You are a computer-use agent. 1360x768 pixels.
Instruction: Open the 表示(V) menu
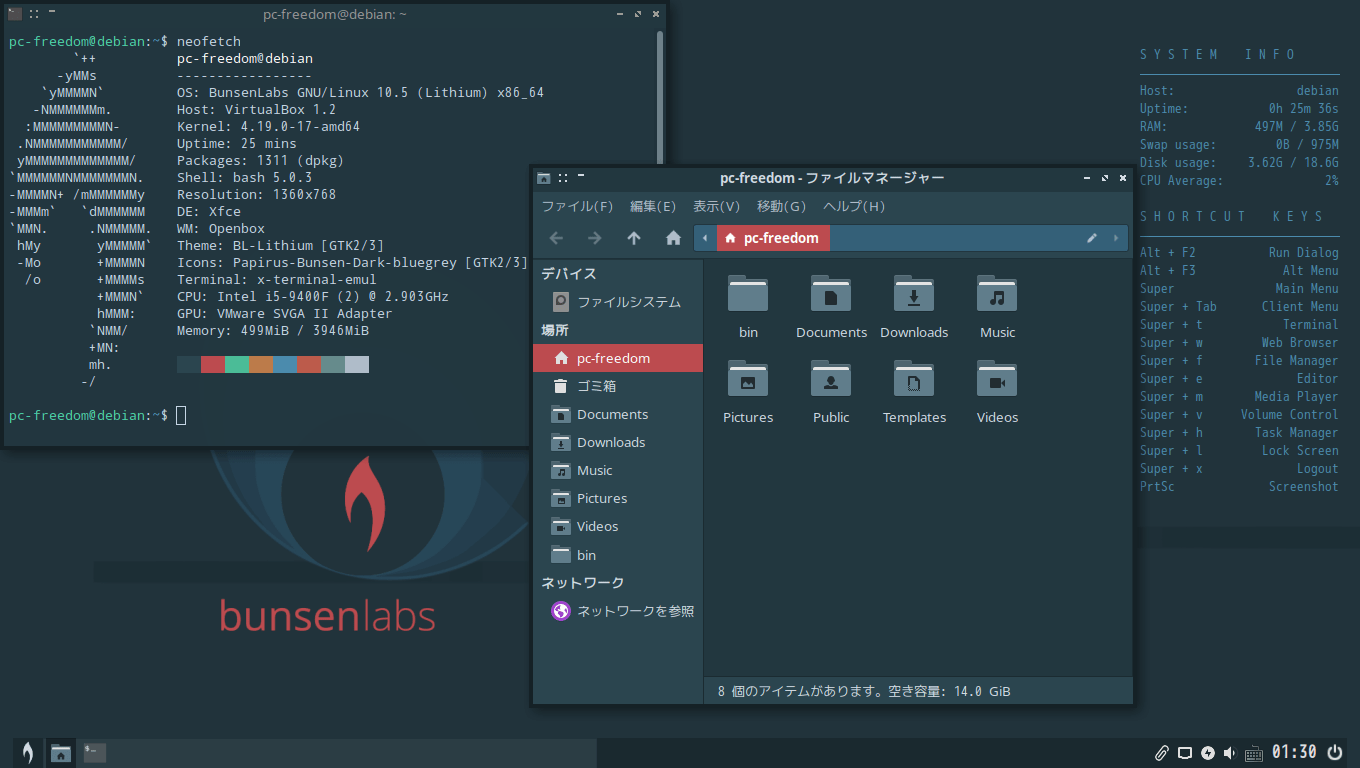click(716, 207)
